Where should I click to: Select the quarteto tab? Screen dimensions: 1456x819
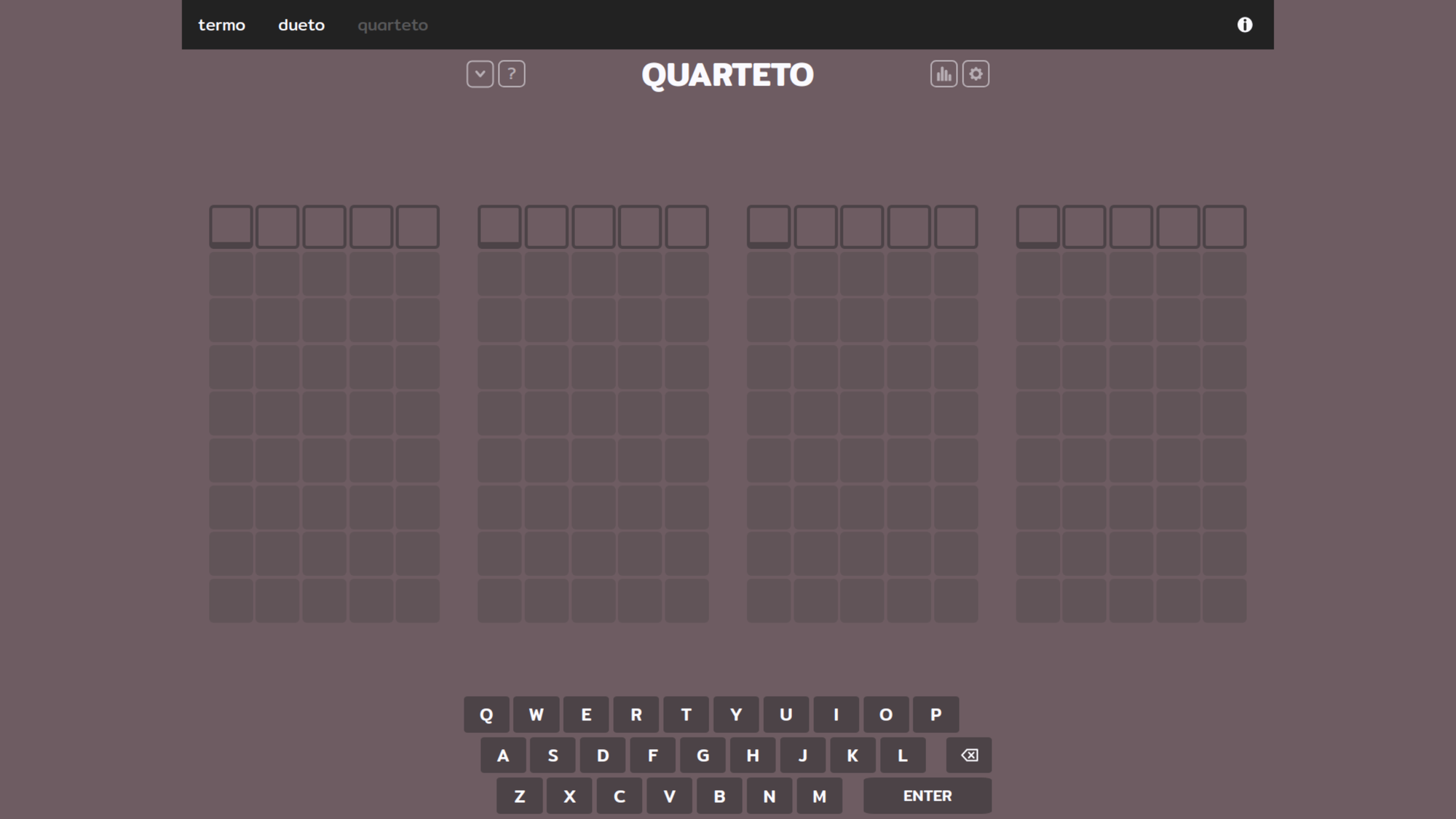[392, 25]
